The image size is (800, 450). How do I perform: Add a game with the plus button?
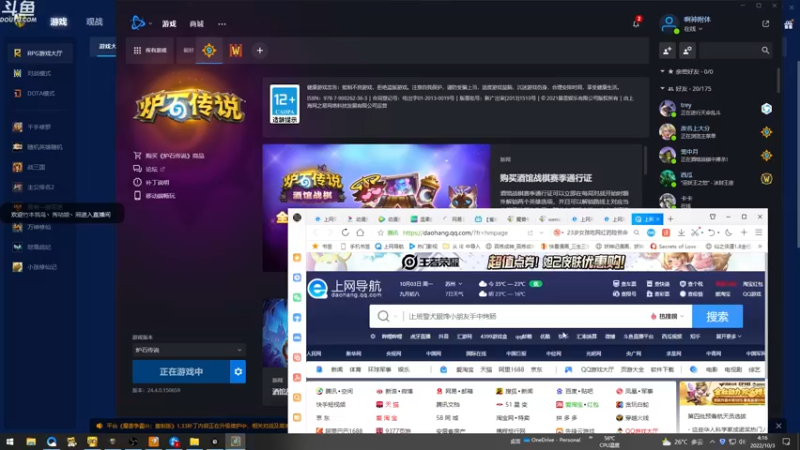pyautogui.click(x=260, y=51)
